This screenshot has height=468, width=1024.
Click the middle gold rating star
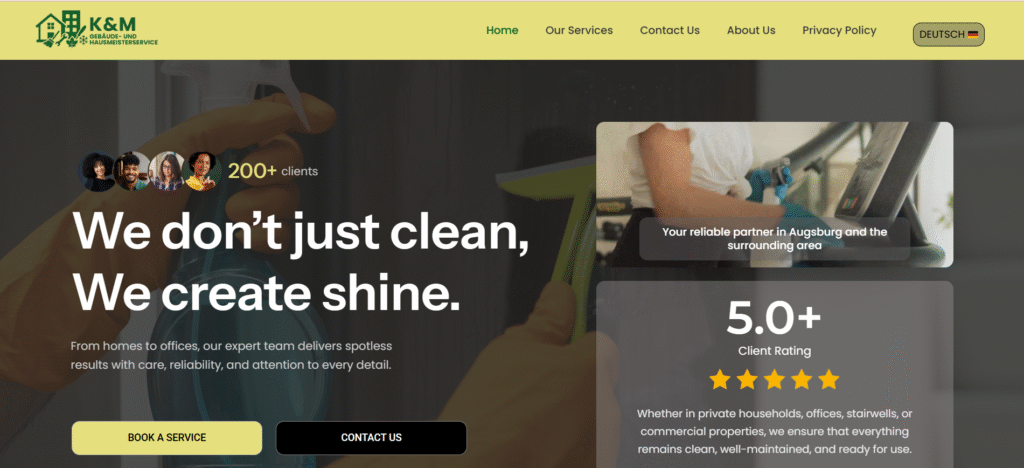tap(774, 379)
